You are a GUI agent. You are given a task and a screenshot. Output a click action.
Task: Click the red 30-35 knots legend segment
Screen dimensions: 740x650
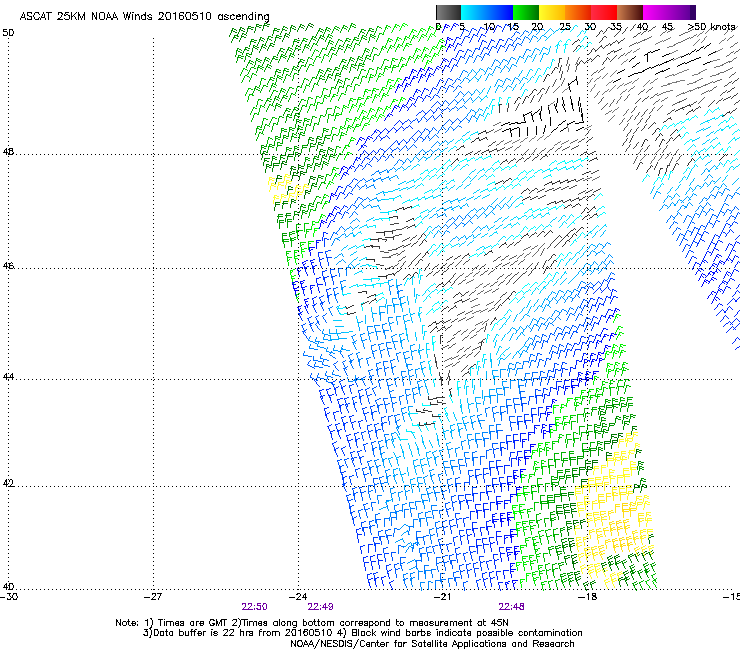coord(604,12)
